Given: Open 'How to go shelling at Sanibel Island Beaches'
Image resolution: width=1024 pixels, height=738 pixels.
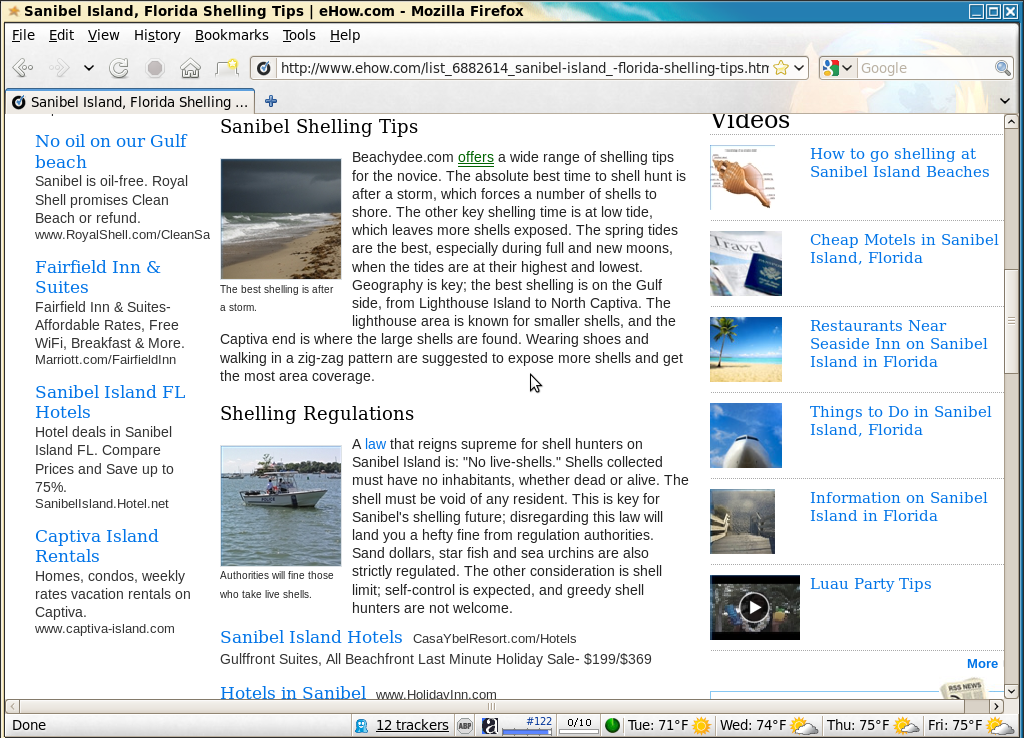Looking at the screenshot, I should tap(899, 163).
